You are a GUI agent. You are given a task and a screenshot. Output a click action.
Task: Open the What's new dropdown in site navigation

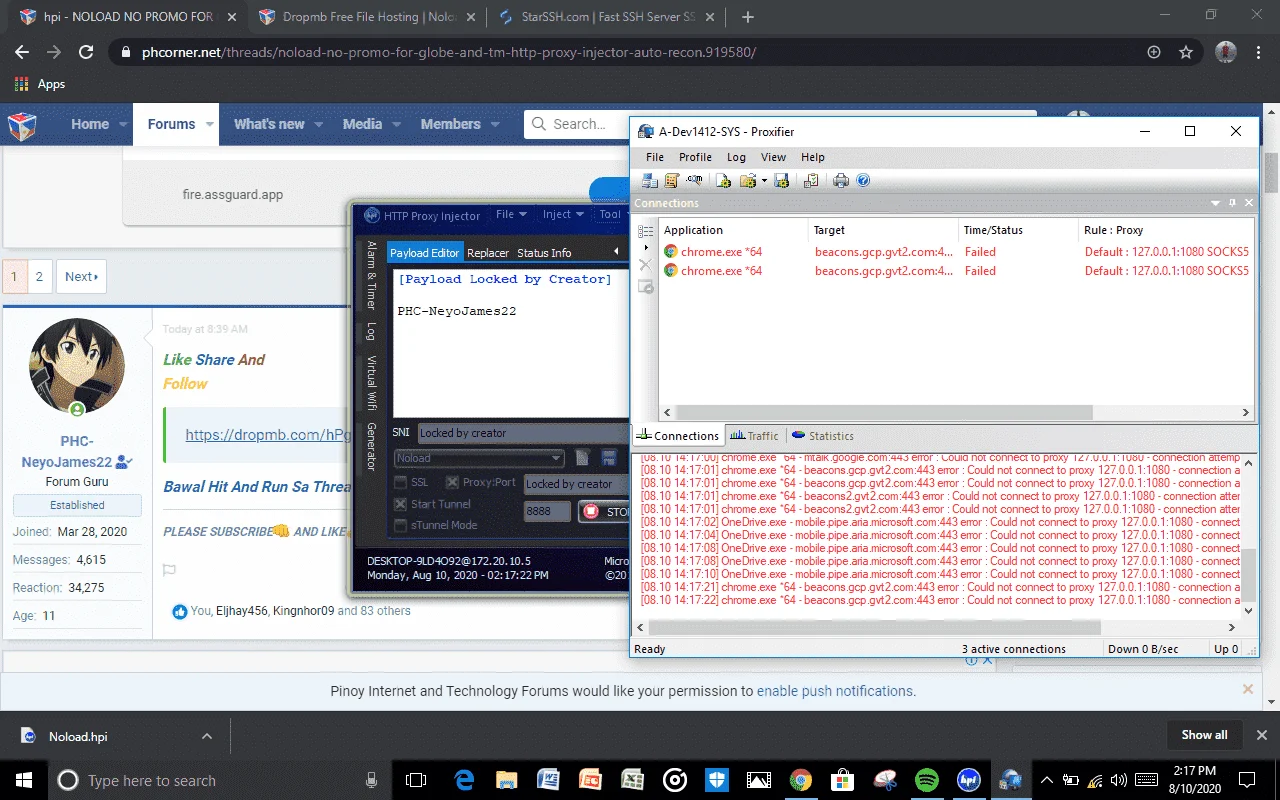click(319, 125)
